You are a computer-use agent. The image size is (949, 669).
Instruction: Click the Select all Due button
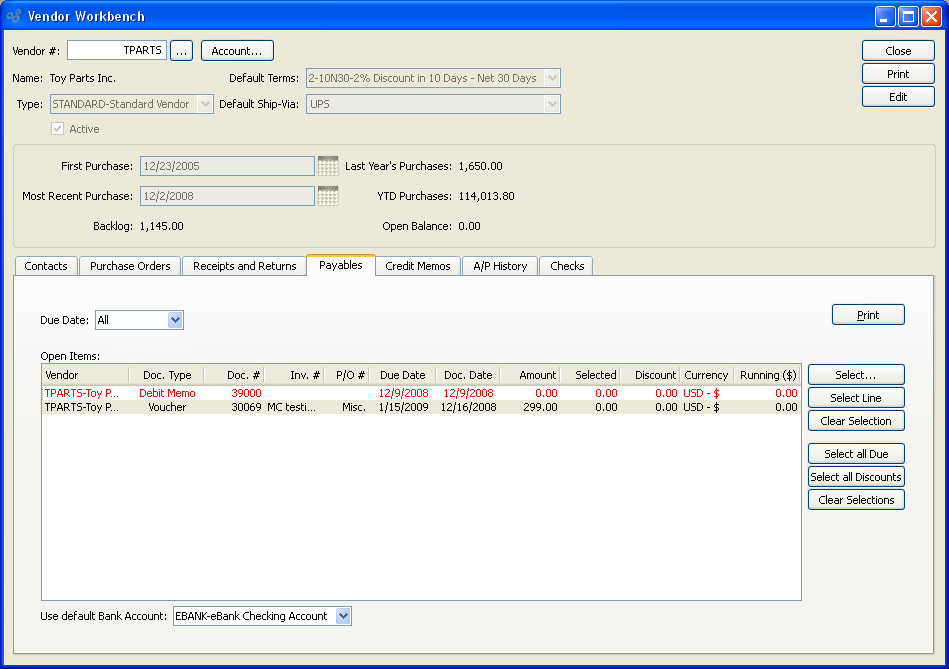click(856, 454)
